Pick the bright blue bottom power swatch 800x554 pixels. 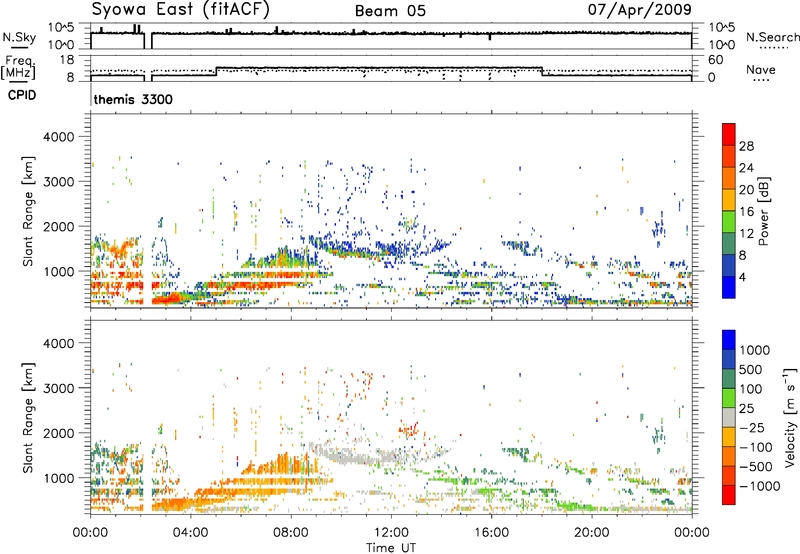pos(729,287)
